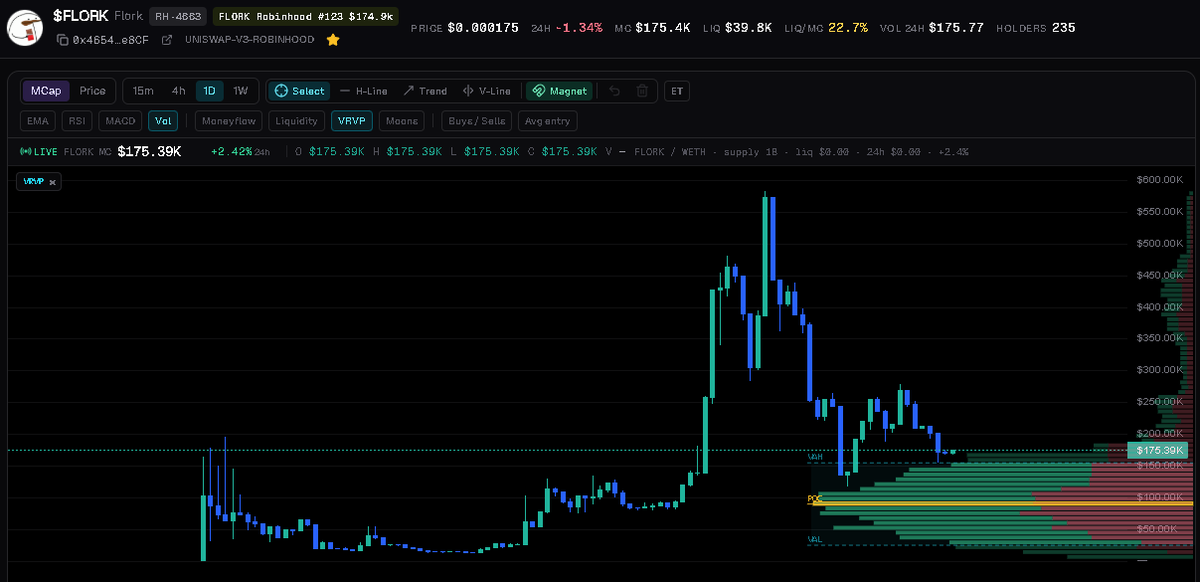1200x582 pixels.
Task: Set chart interval to 4h
Action: point(178,91)
